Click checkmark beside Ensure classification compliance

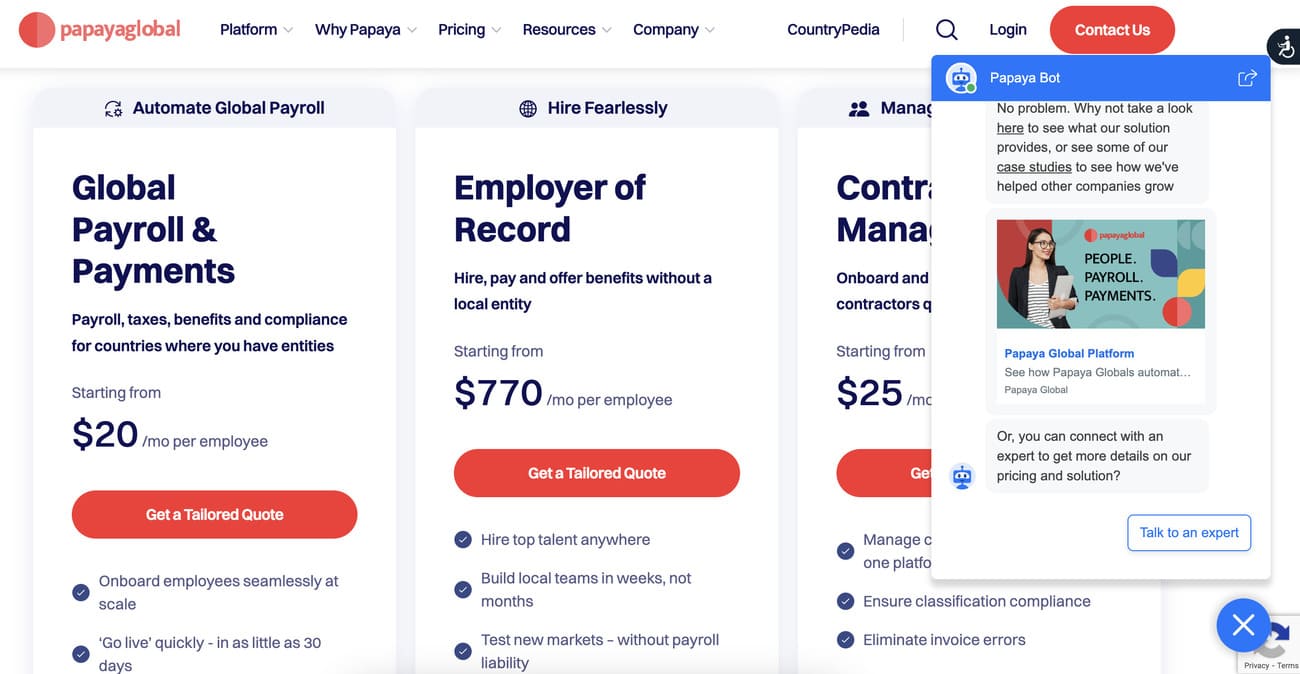pyautogui.click(x=845, y=602)
